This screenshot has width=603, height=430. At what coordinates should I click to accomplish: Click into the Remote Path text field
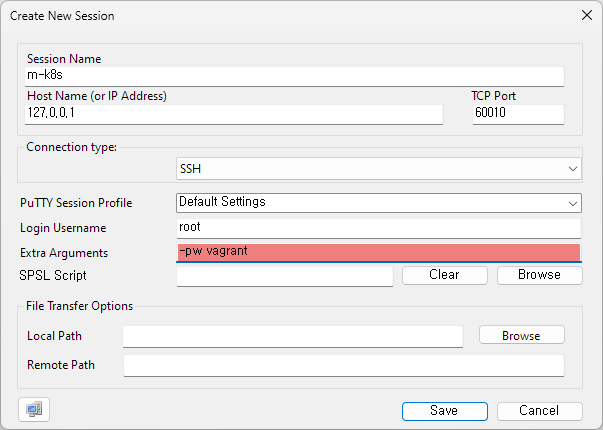click(x=344, y=365)
